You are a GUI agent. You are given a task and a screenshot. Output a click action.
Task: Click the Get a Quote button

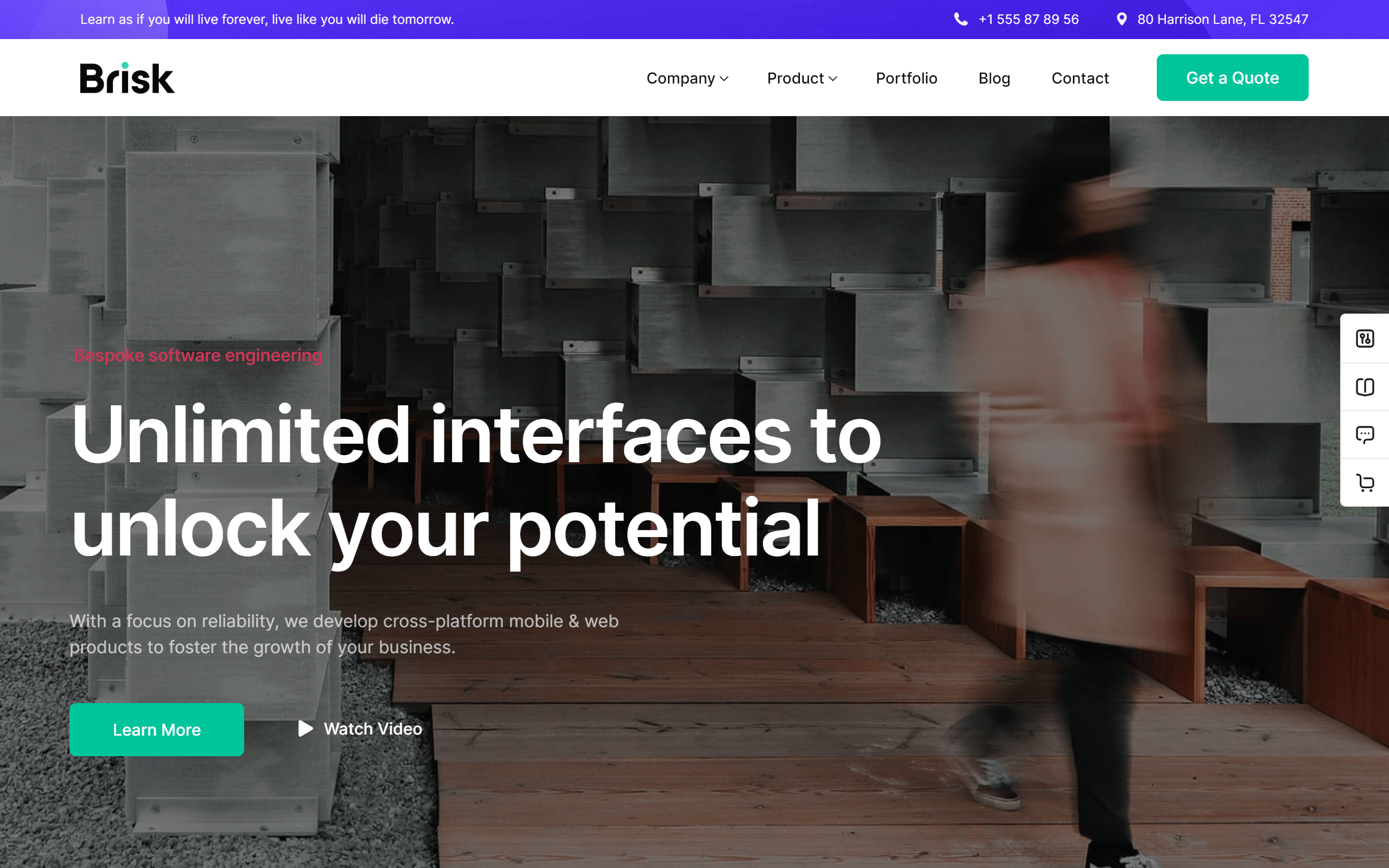coord(1232,77)
